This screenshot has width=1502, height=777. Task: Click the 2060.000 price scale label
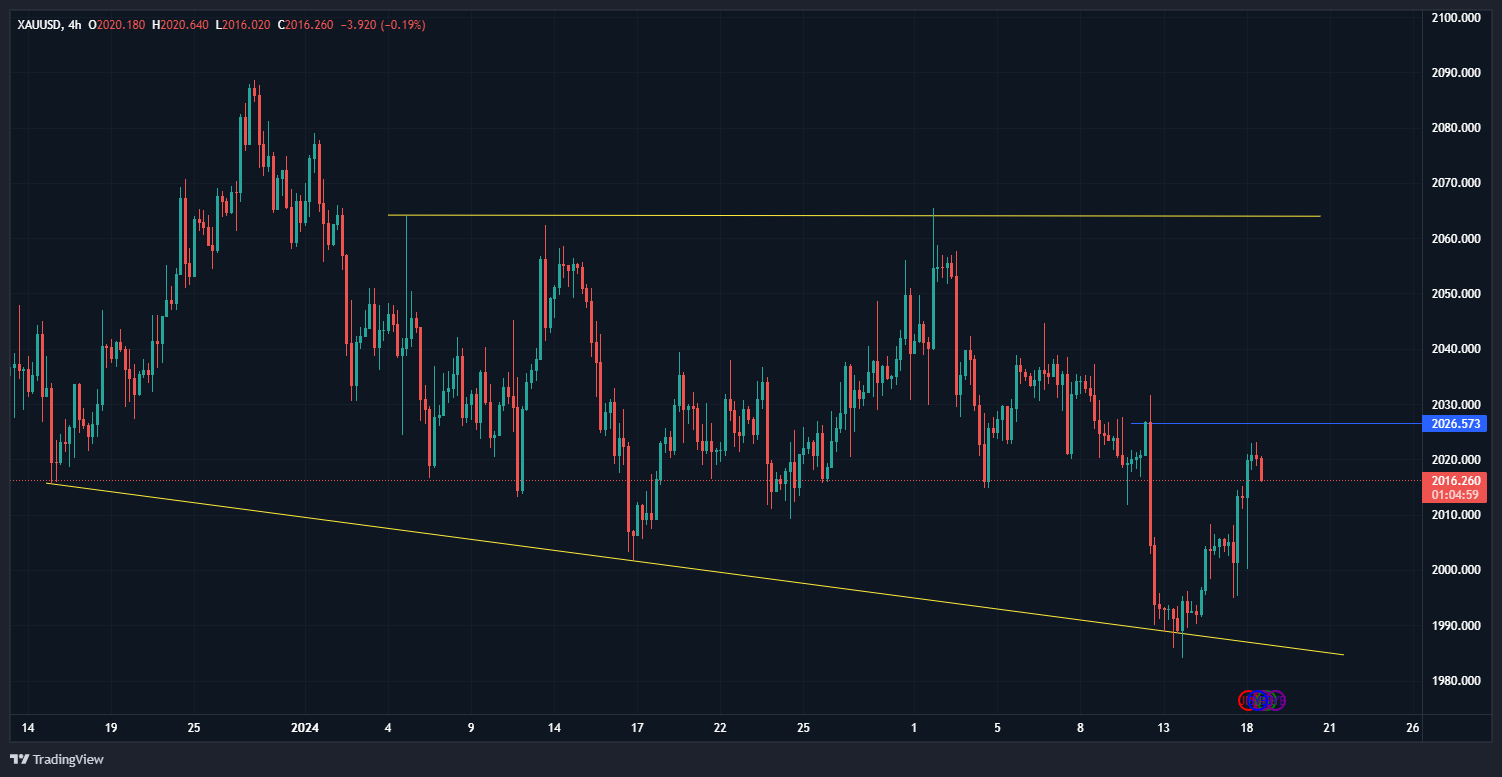[x=1454, y=239]
